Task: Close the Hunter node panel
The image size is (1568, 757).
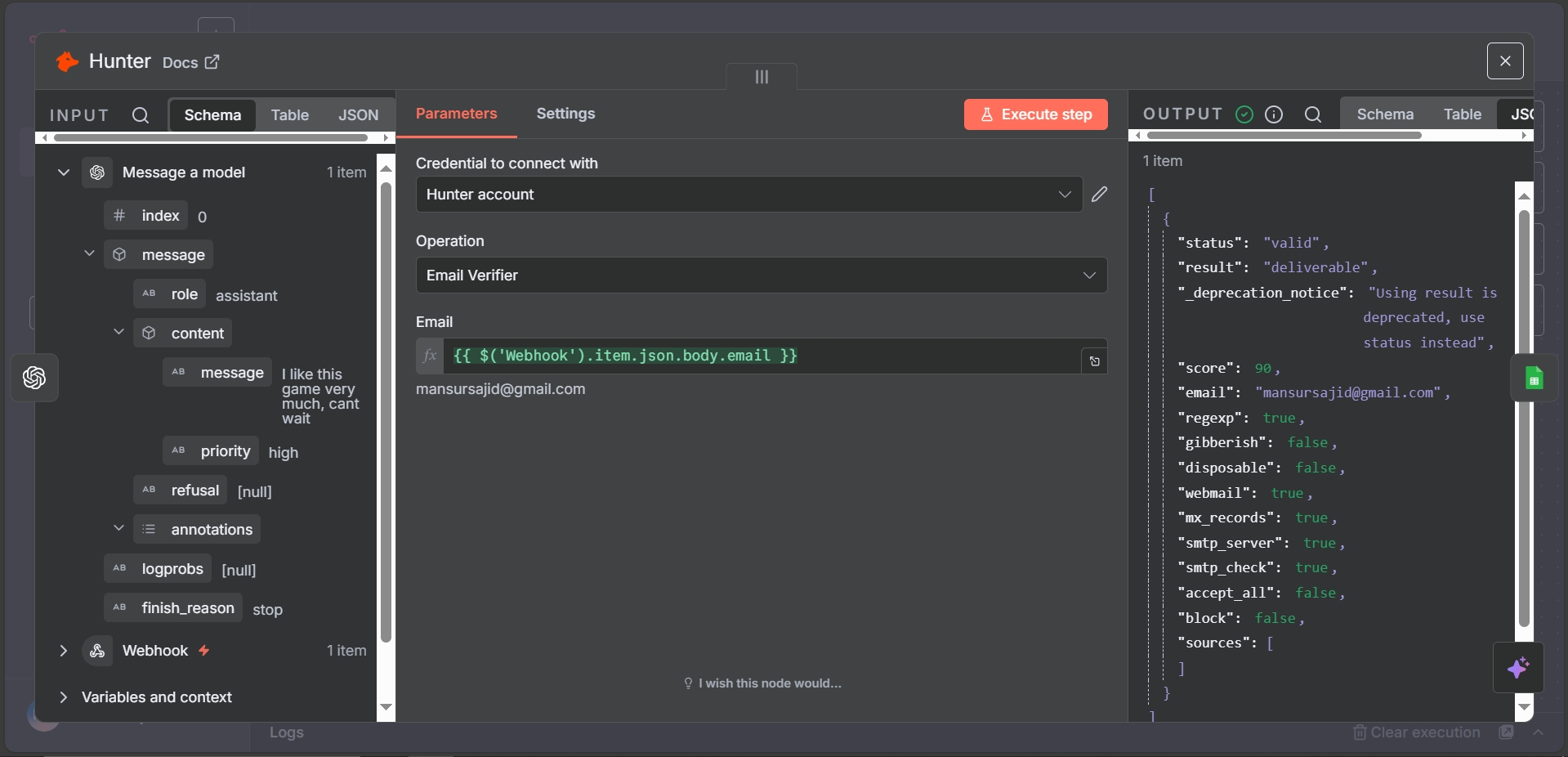Action: point(1505,61)
